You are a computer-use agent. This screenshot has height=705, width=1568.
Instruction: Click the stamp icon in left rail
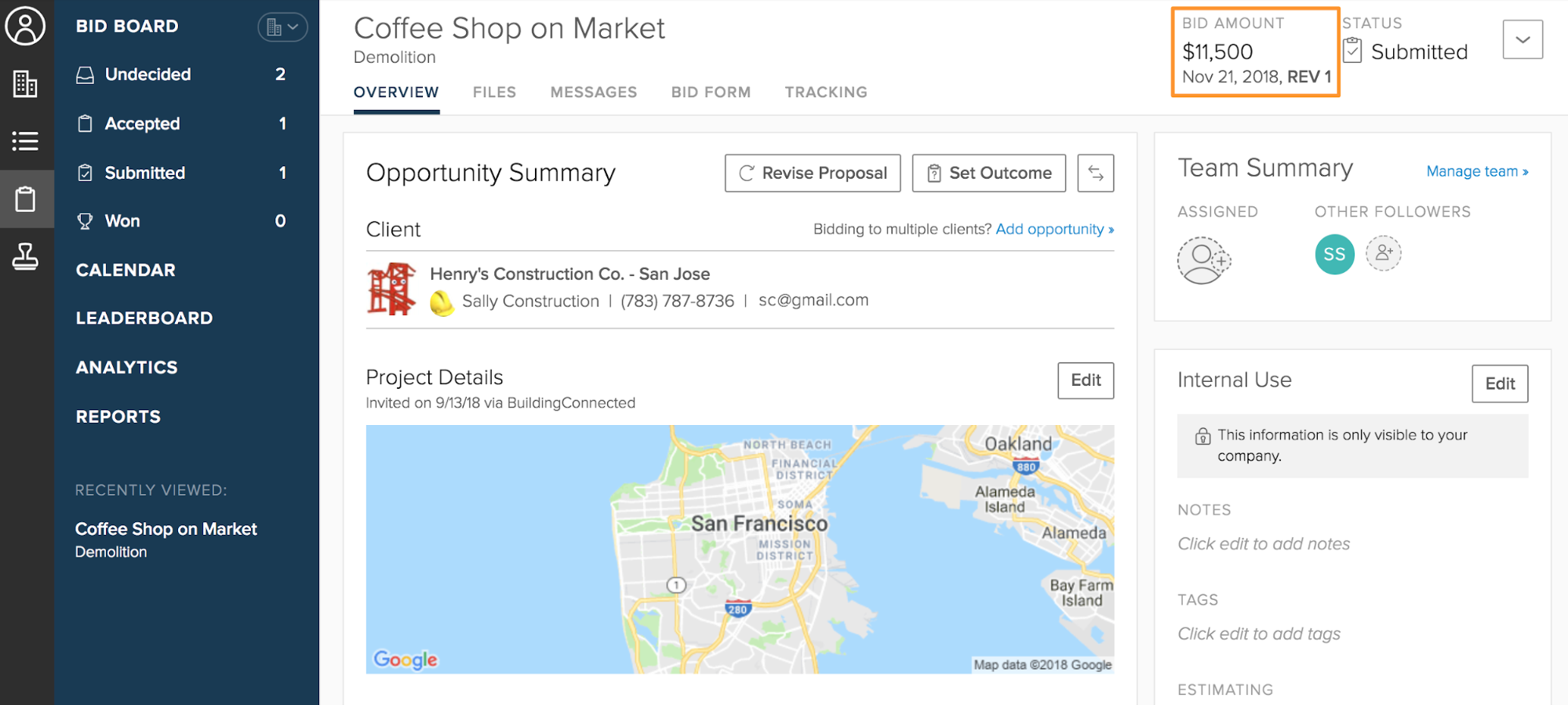[x=26, y=256]
